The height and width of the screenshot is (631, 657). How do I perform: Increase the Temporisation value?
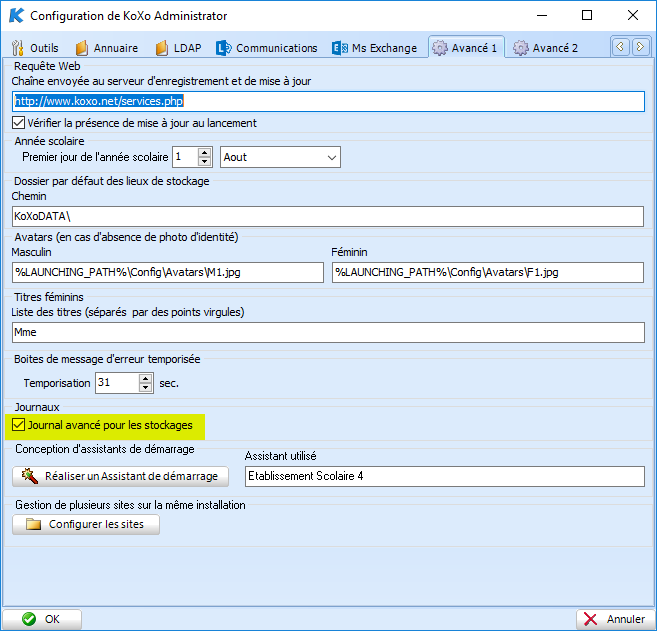(145, 378)
